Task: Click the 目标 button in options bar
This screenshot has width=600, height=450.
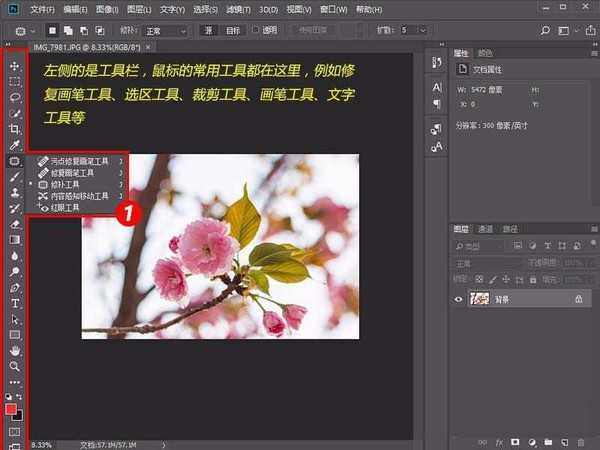Action: click(x=232, y=31)
